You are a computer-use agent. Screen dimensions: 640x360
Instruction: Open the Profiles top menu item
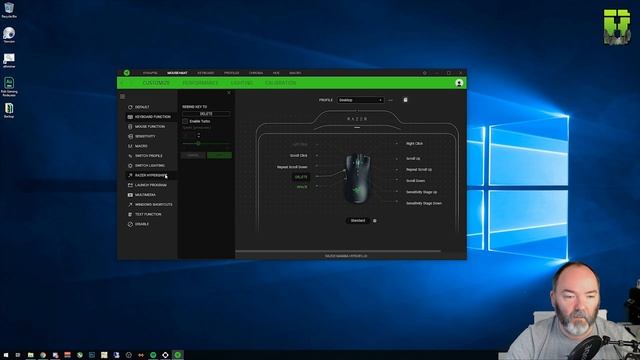(231, 73)
